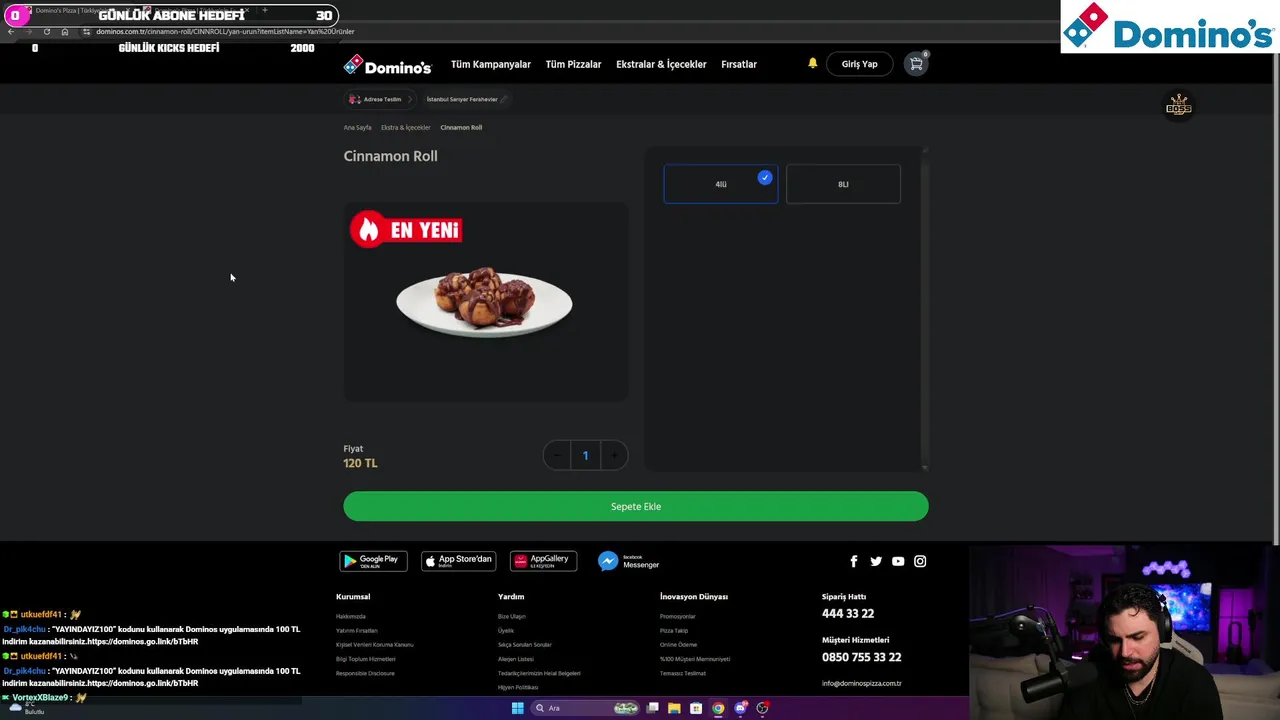Reload the page in browser
The image size is (1280, 720).
coord(46,31)
